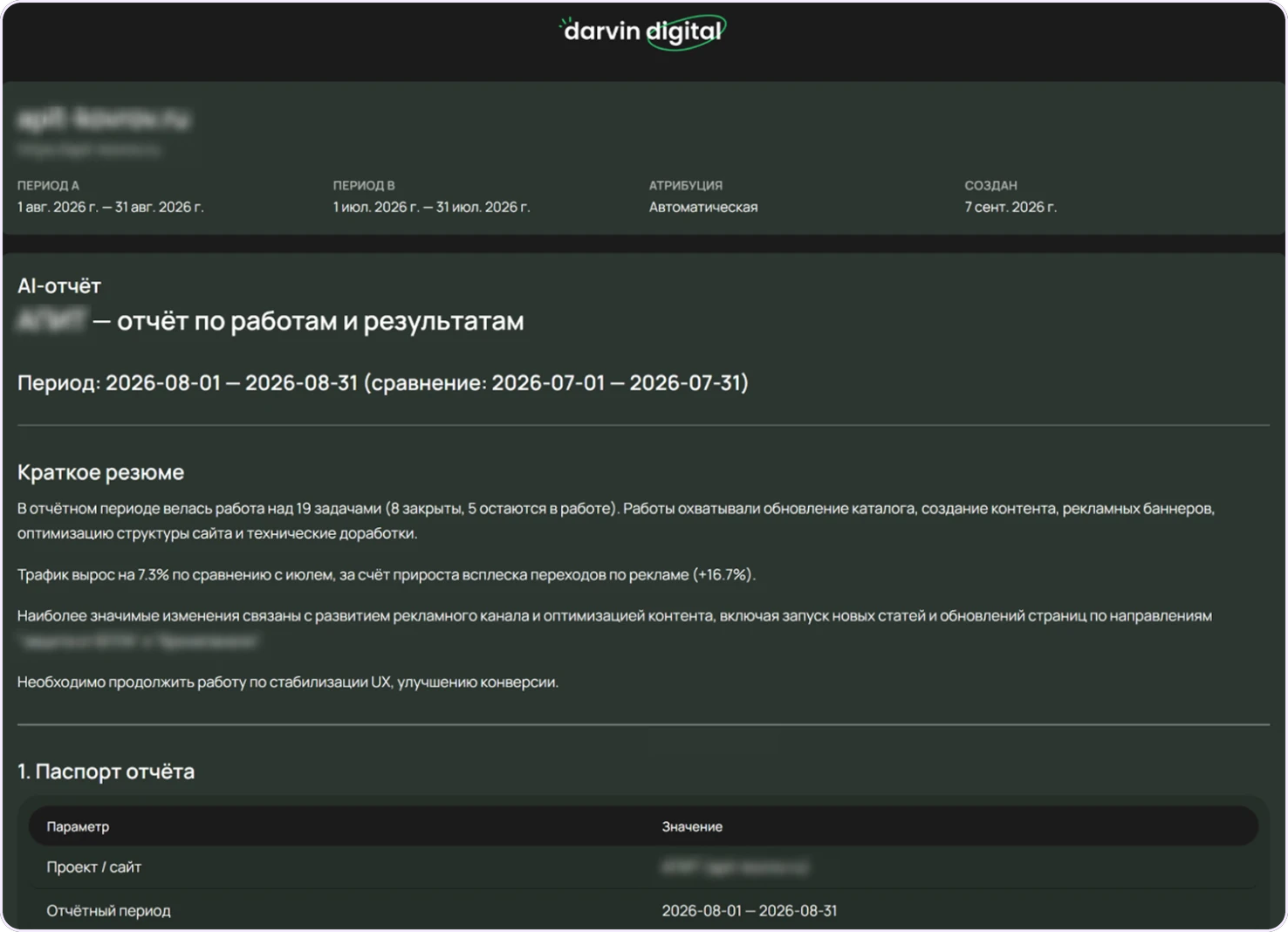The image size is (1288, 932).
Task: Click the 'АТРИБУЦИЯ' label
Action: coord(686,185)
